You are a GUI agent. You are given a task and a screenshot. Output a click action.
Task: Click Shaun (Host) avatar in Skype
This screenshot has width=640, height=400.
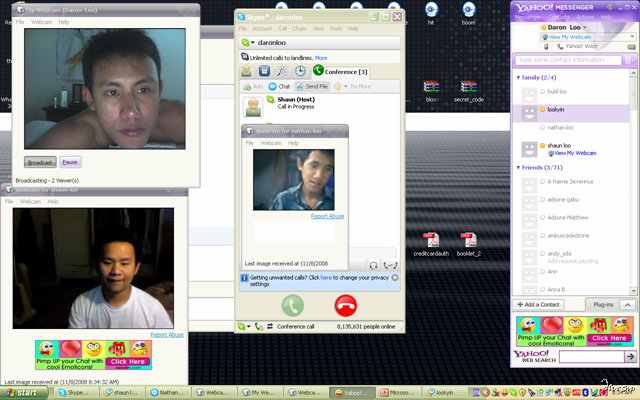[x=253, y=107]
